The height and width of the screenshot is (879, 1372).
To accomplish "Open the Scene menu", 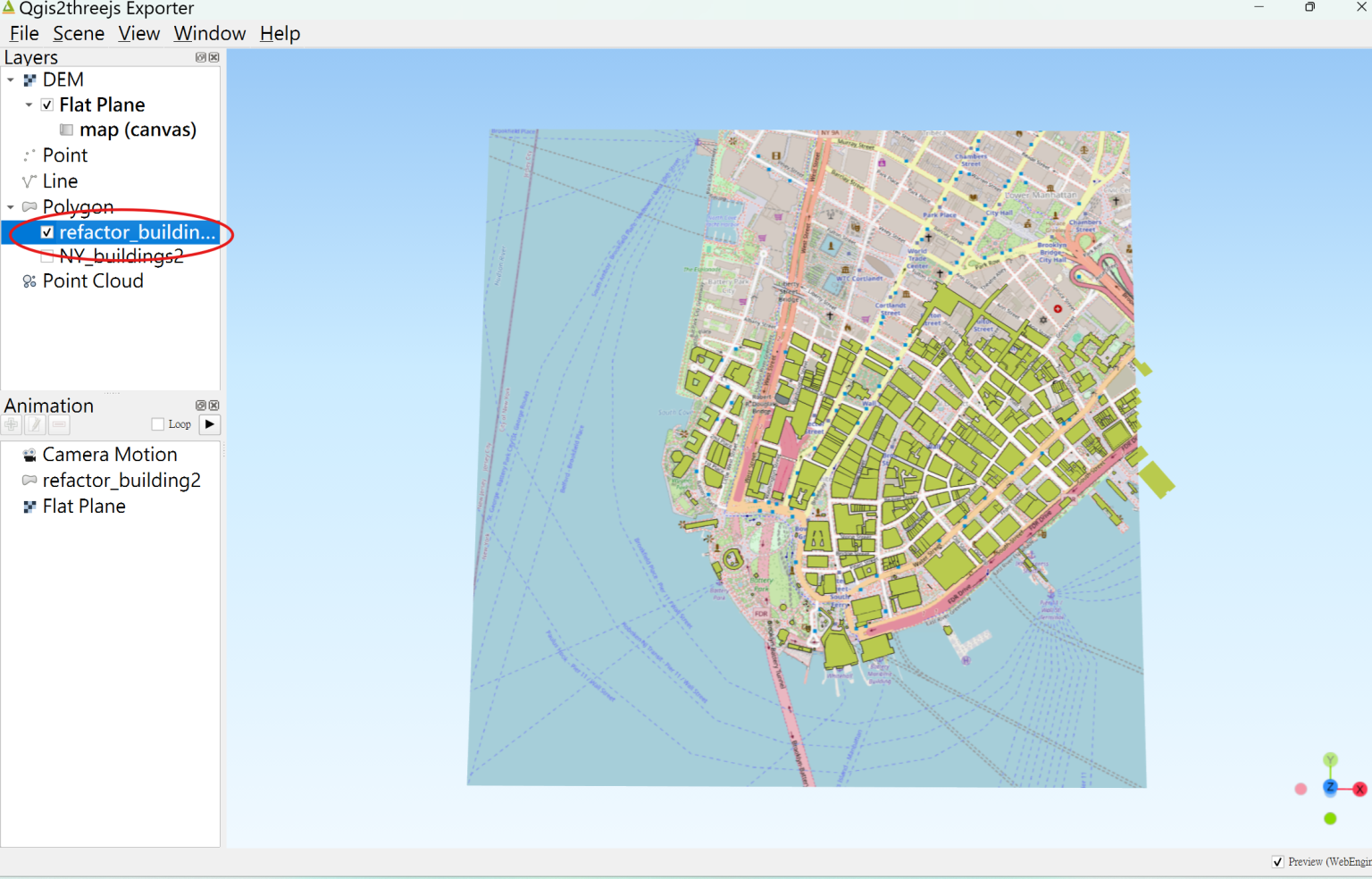I will pos(79,33).
